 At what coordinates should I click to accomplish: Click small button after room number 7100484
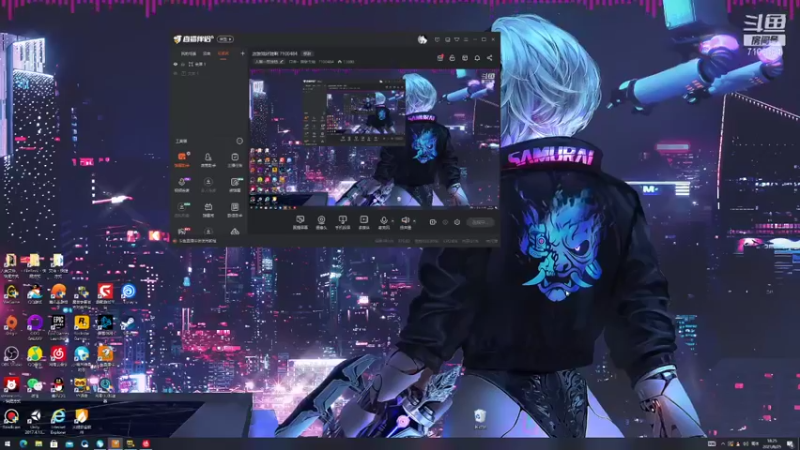pyautogui.click(x=307, y=54)
